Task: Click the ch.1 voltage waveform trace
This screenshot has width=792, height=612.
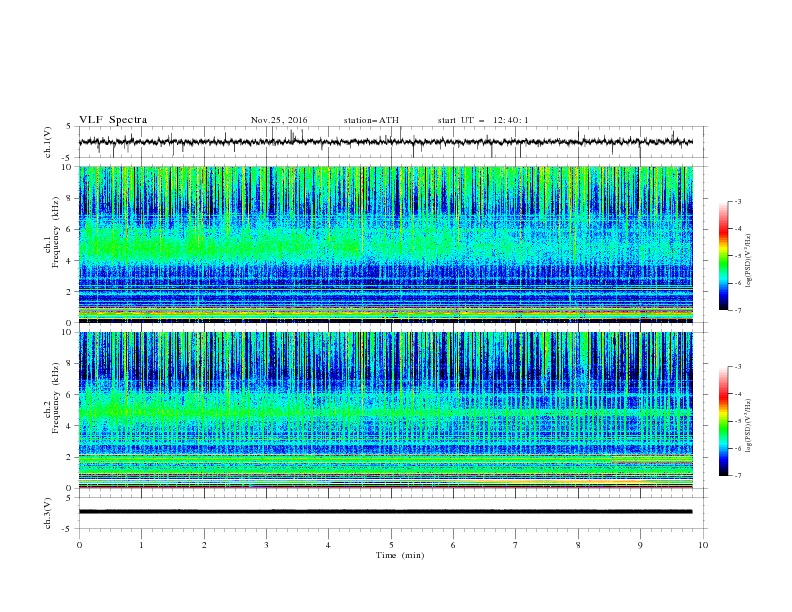Action: 386,142
